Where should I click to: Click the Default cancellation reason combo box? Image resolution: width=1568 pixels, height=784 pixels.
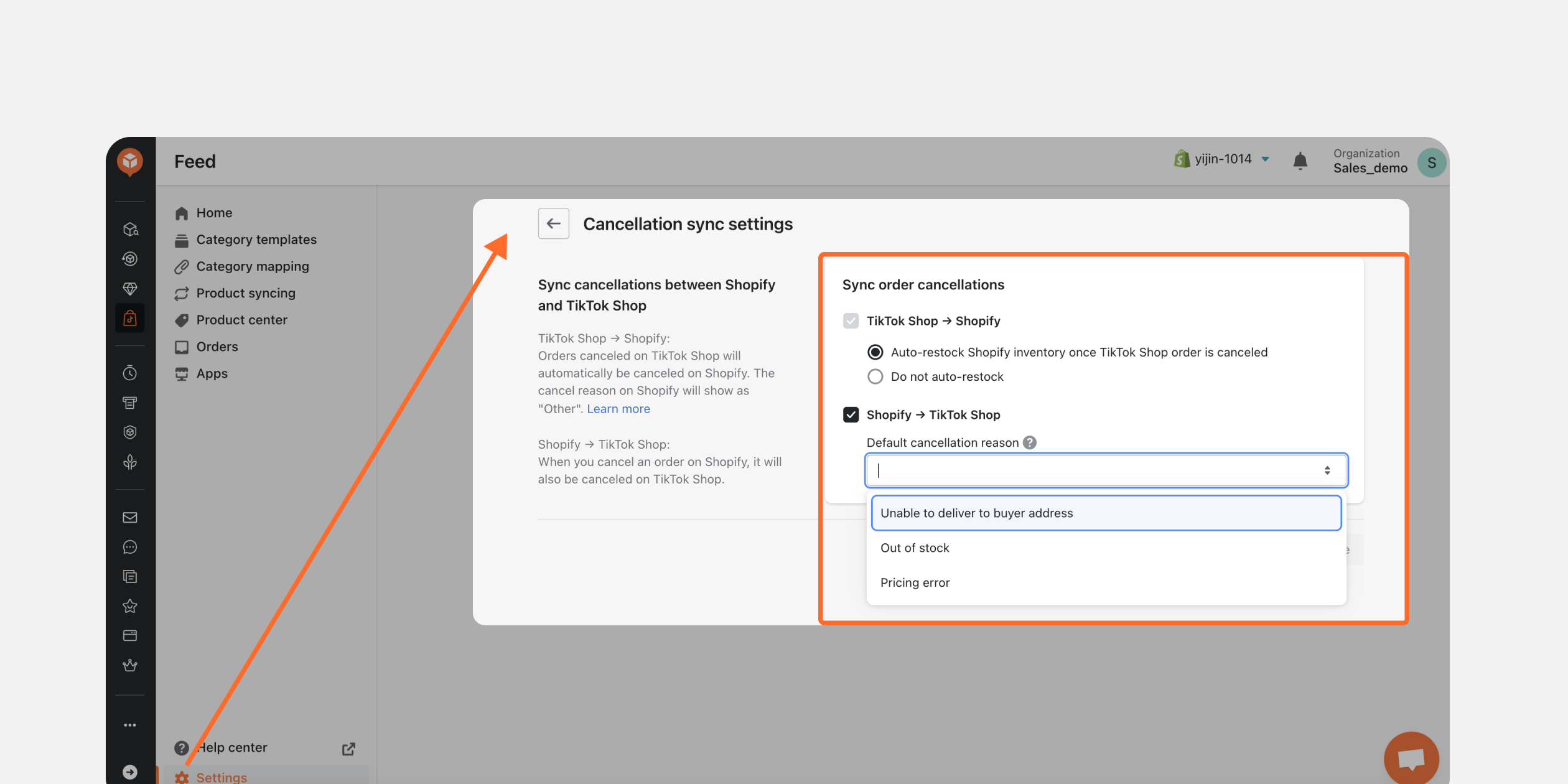1106,470
